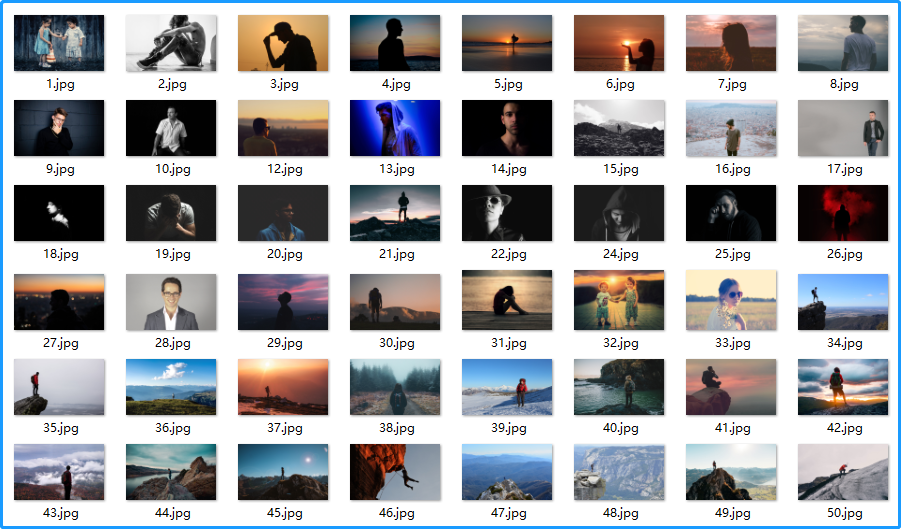This screenshot has height=530, width=902.
Task: Select the 25.jpg bearded man thumbnail
Action: point(731,213)
